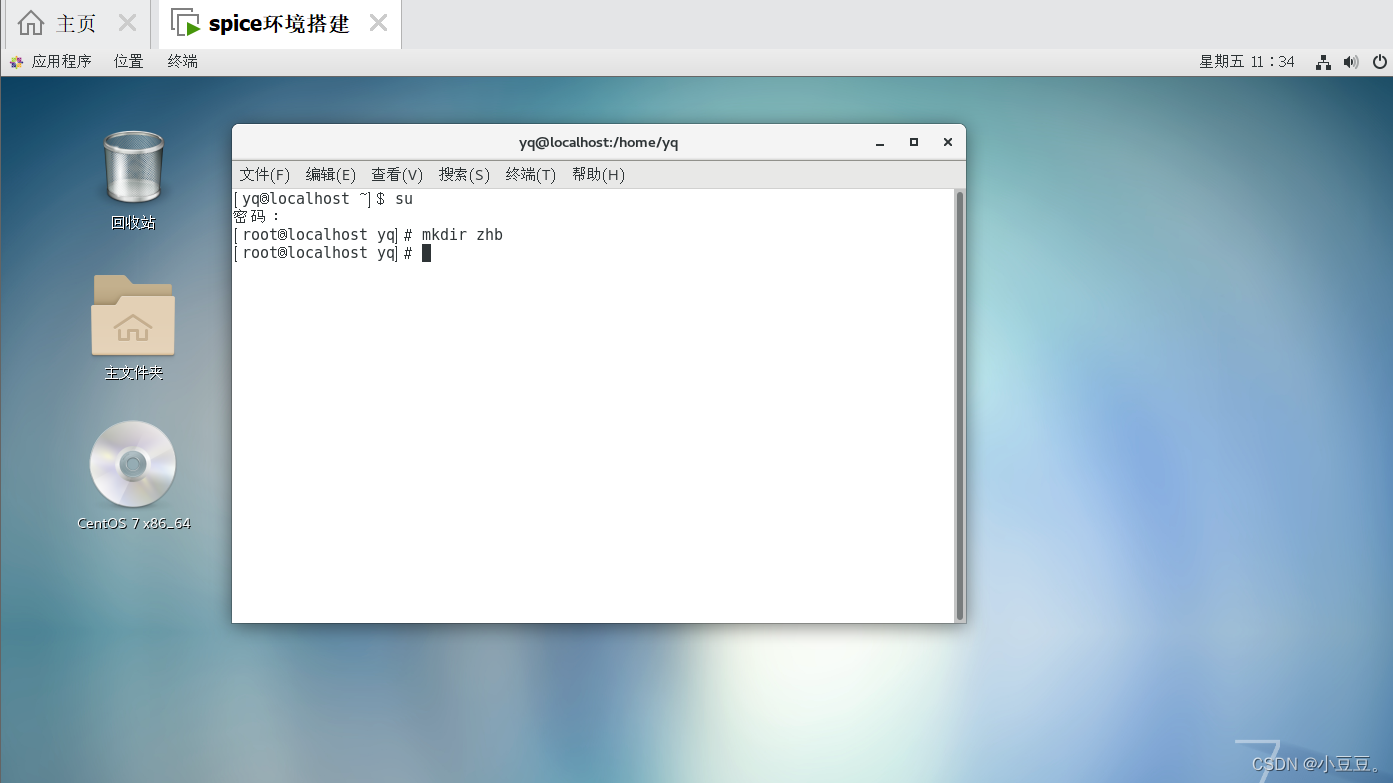1393x783 pixels.
Task: Click the speaker volume icon in top panel
Action: [x=1351, y=61]
